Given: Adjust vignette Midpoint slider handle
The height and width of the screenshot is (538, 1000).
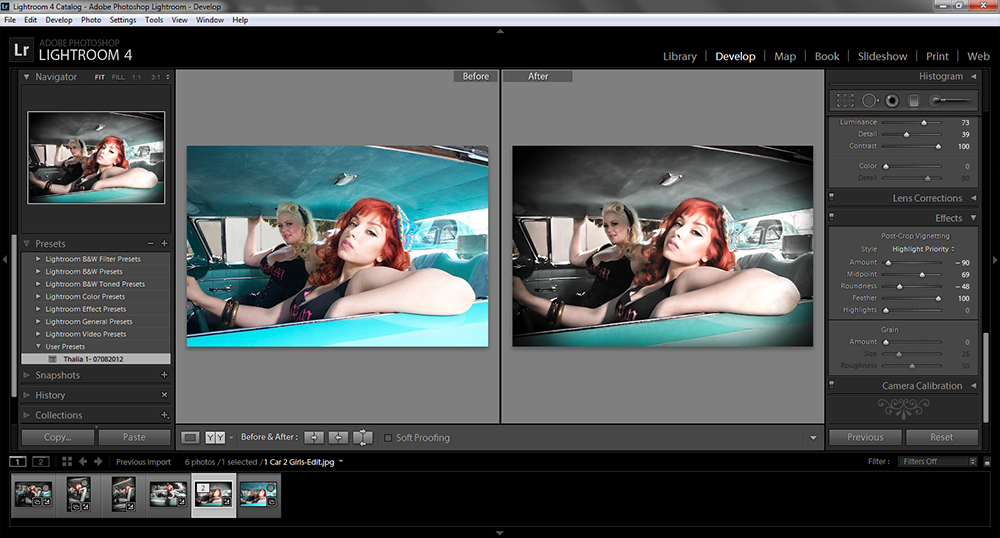Looking at the screenshot, I should tap(922, 274).
